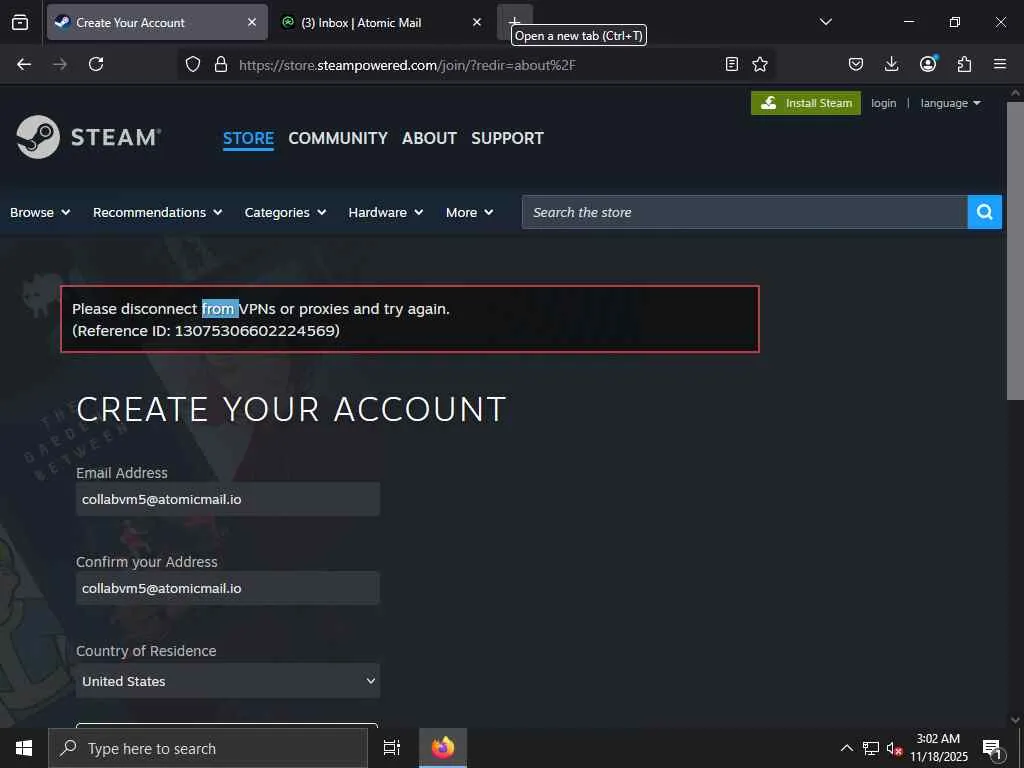Click the login link
Image resolution: width=1024 pixels, height=768 pixels.
point(884,103)
